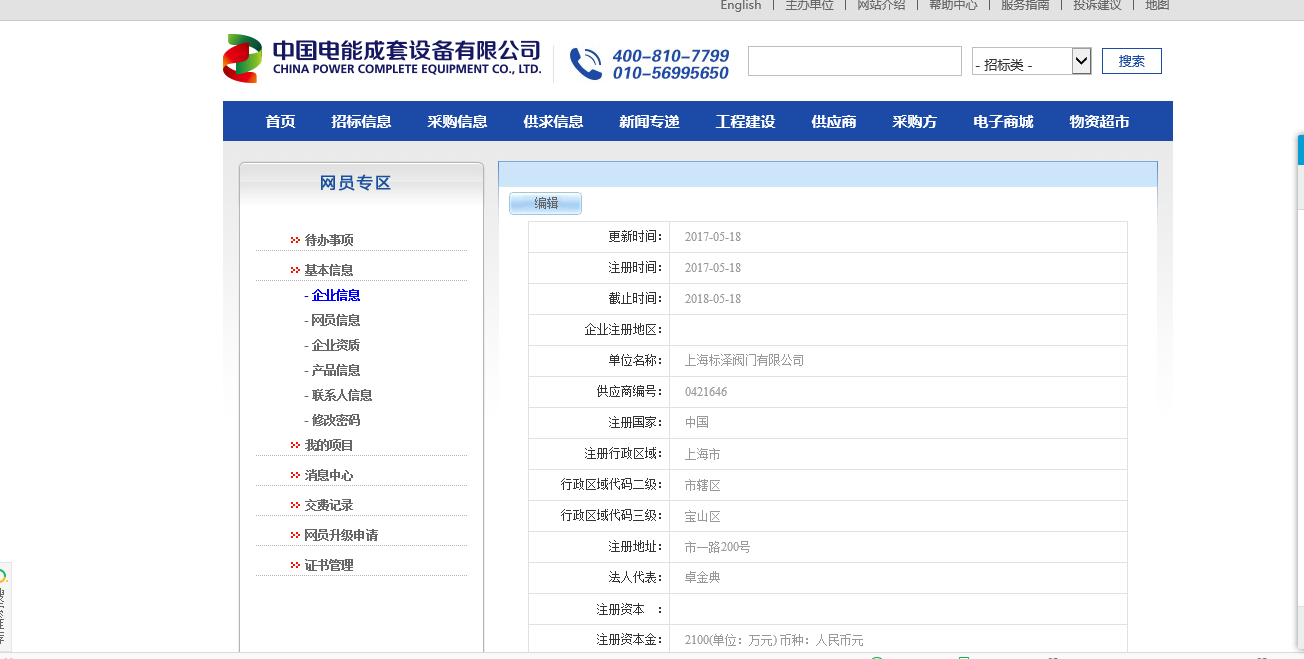Screen dimensions: 1304x659
Task: Open the 首页 home menu
Action: 280,122
